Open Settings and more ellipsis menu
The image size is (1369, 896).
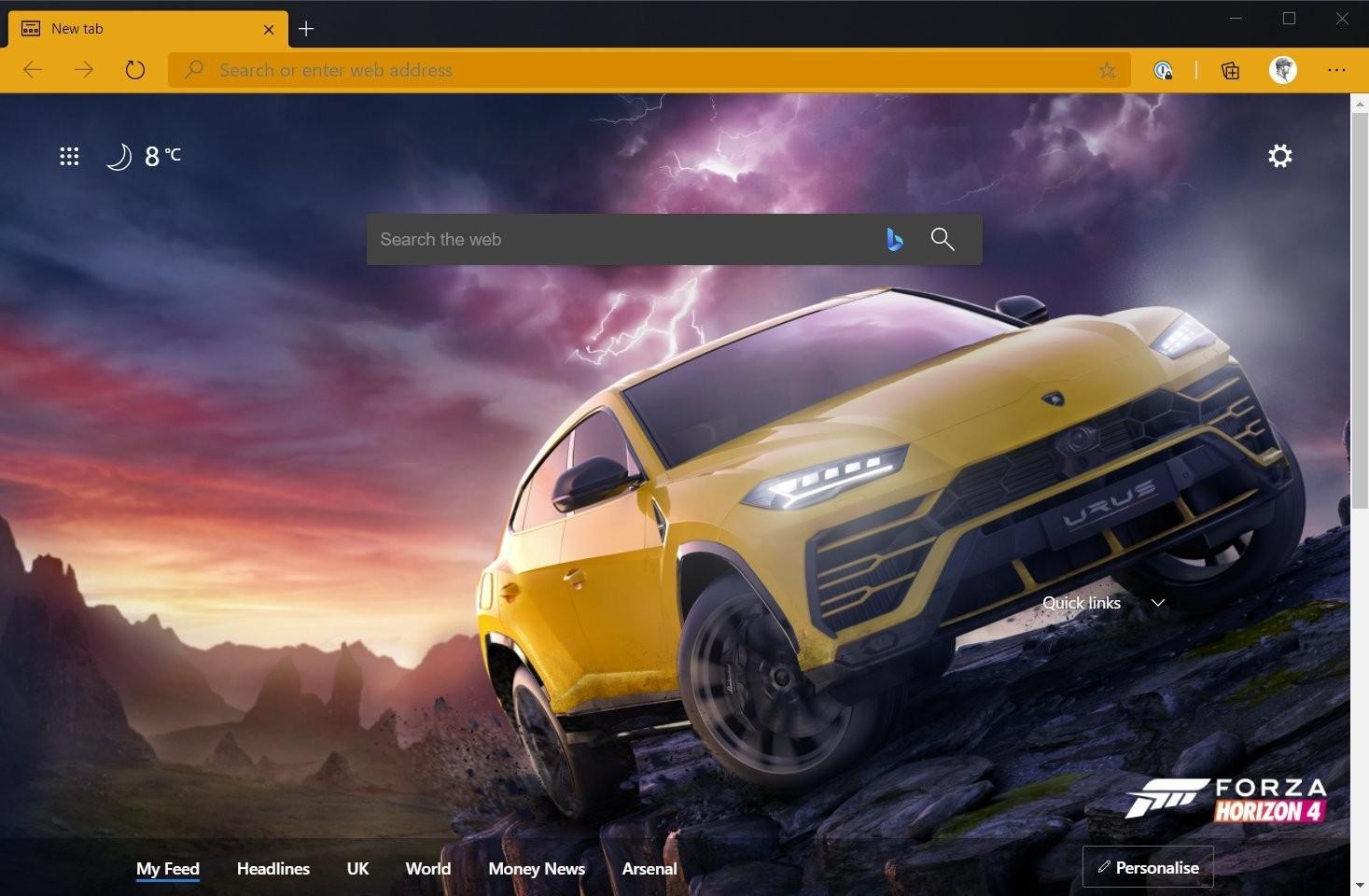[x=1336, y=70]
